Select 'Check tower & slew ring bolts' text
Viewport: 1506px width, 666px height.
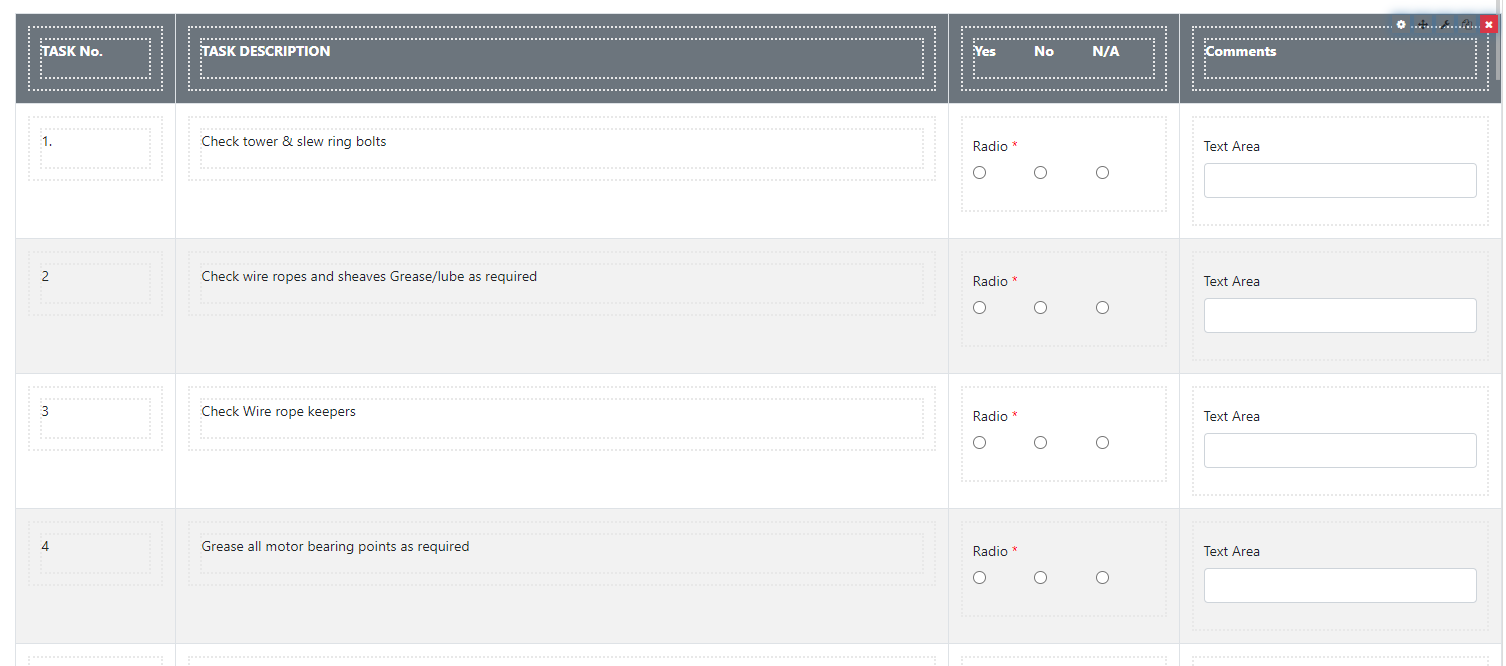click(294, 141)
